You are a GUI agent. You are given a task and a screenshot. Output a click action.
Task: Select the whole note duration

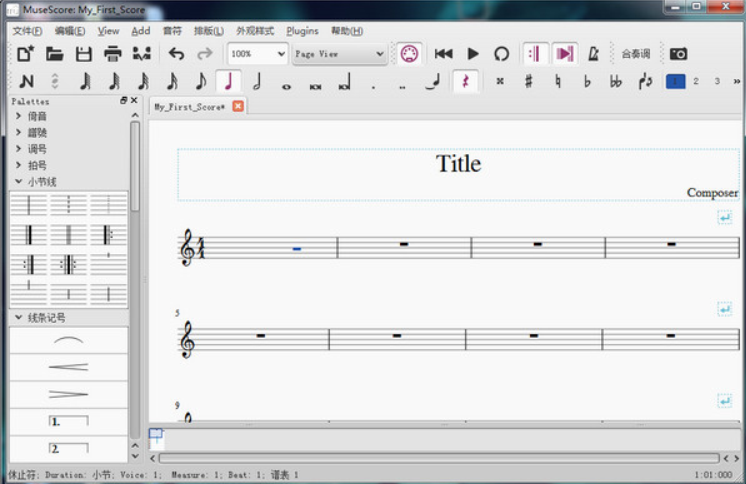[x=286, y=86]
